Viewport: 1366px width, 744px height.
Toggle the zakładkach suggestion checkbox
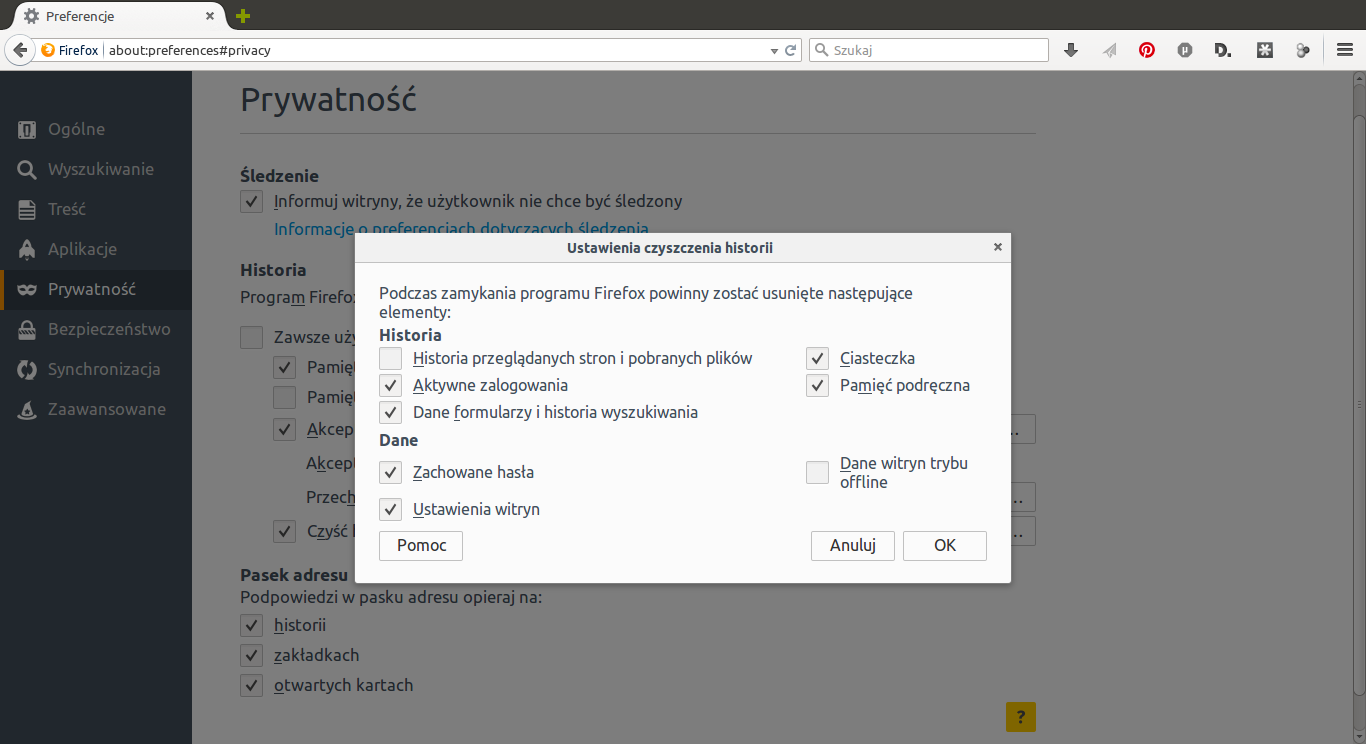tap(251, 656)
